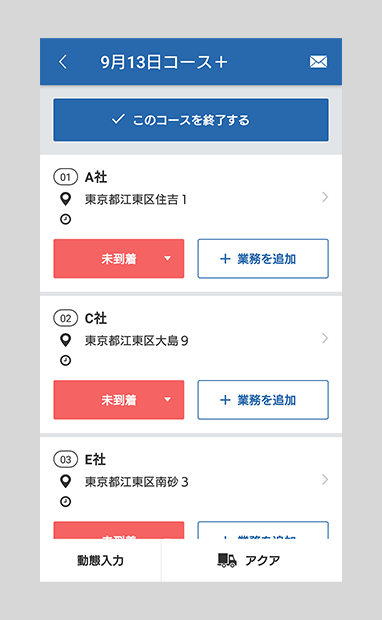Viewport: 382px width, 620px height.
Task: Tap the location pin for A社
Action: [x=66, y=199]
